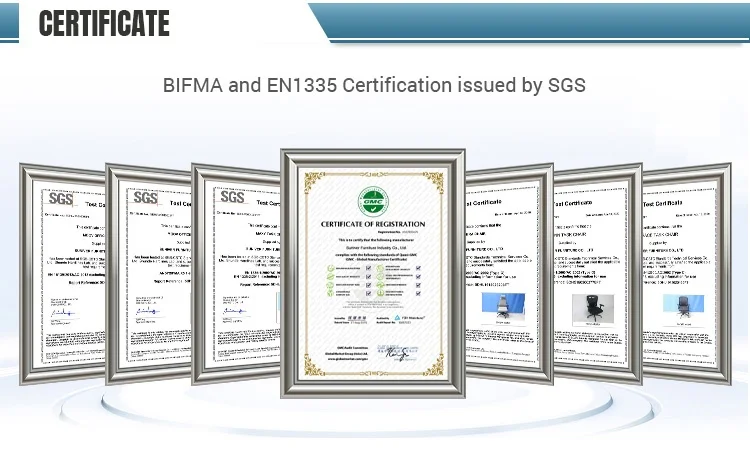The width and height of the screenshot is (750, 472).
Task: Click the CERTIFICATE section heading
Action: click(104, 23)
